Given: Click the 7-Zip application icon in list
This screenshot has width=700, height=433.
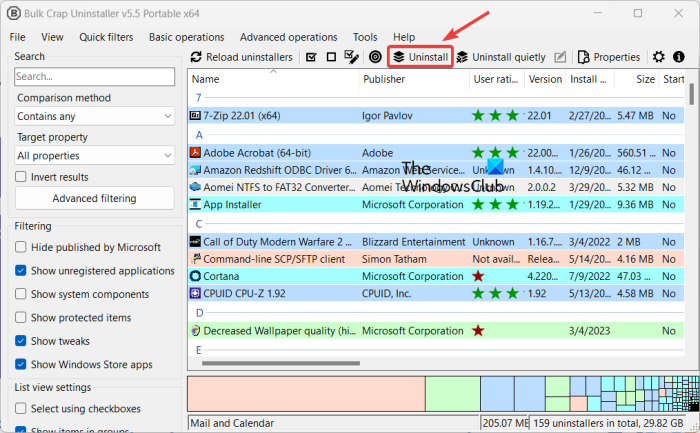Looking at the screenshot, I should (x=195, y=116).
